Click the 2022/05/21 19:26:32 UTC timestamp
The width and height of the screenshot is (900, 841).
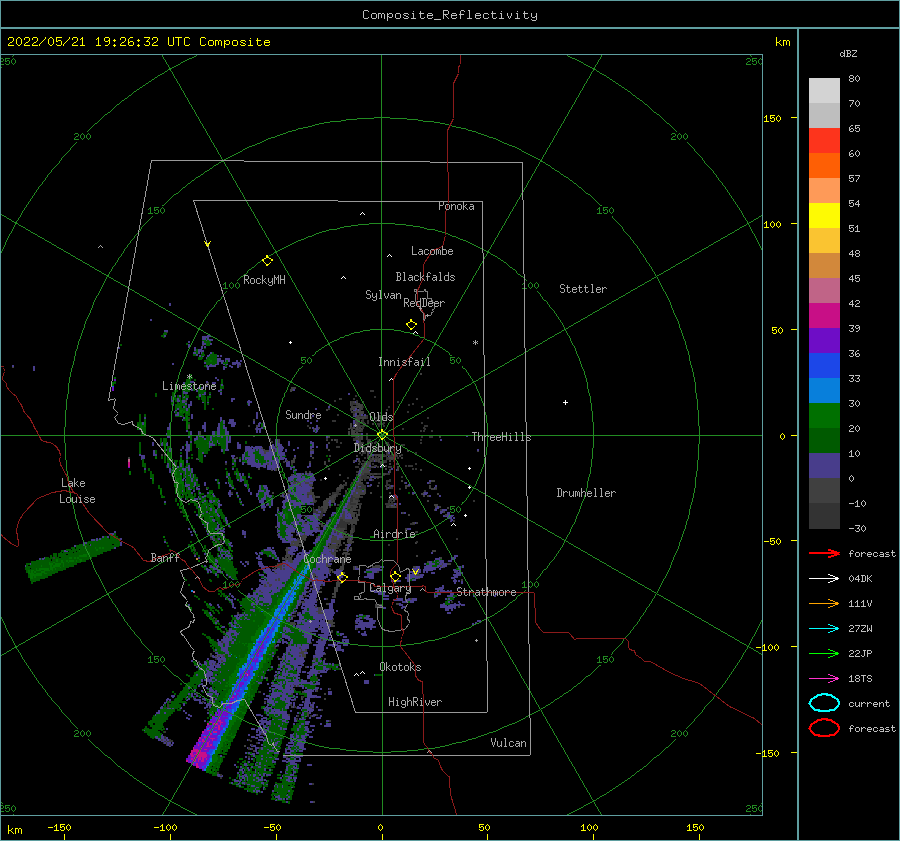click(91, 42)
